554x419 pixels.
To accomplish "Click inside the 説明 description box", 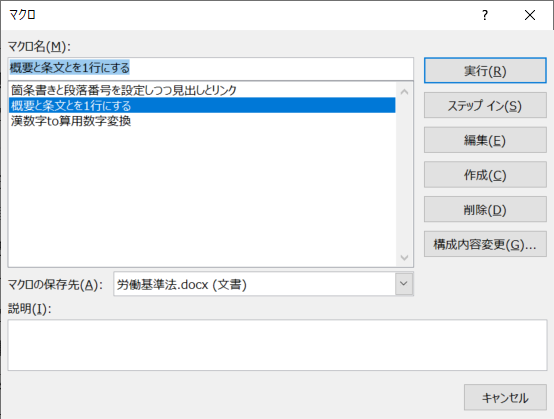I will tap(277, 345).
